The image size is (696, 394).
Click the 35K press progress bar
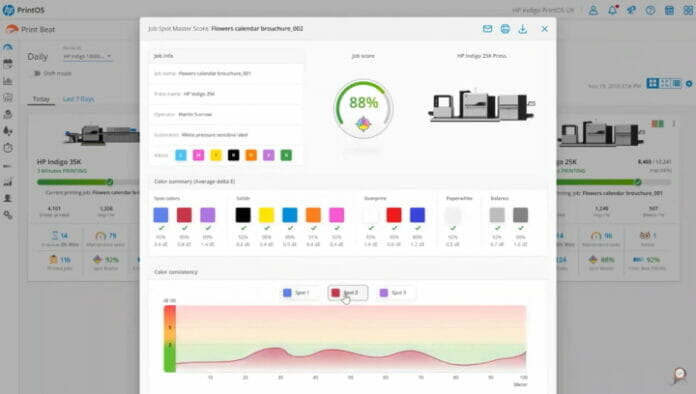[x=88, y=182]
